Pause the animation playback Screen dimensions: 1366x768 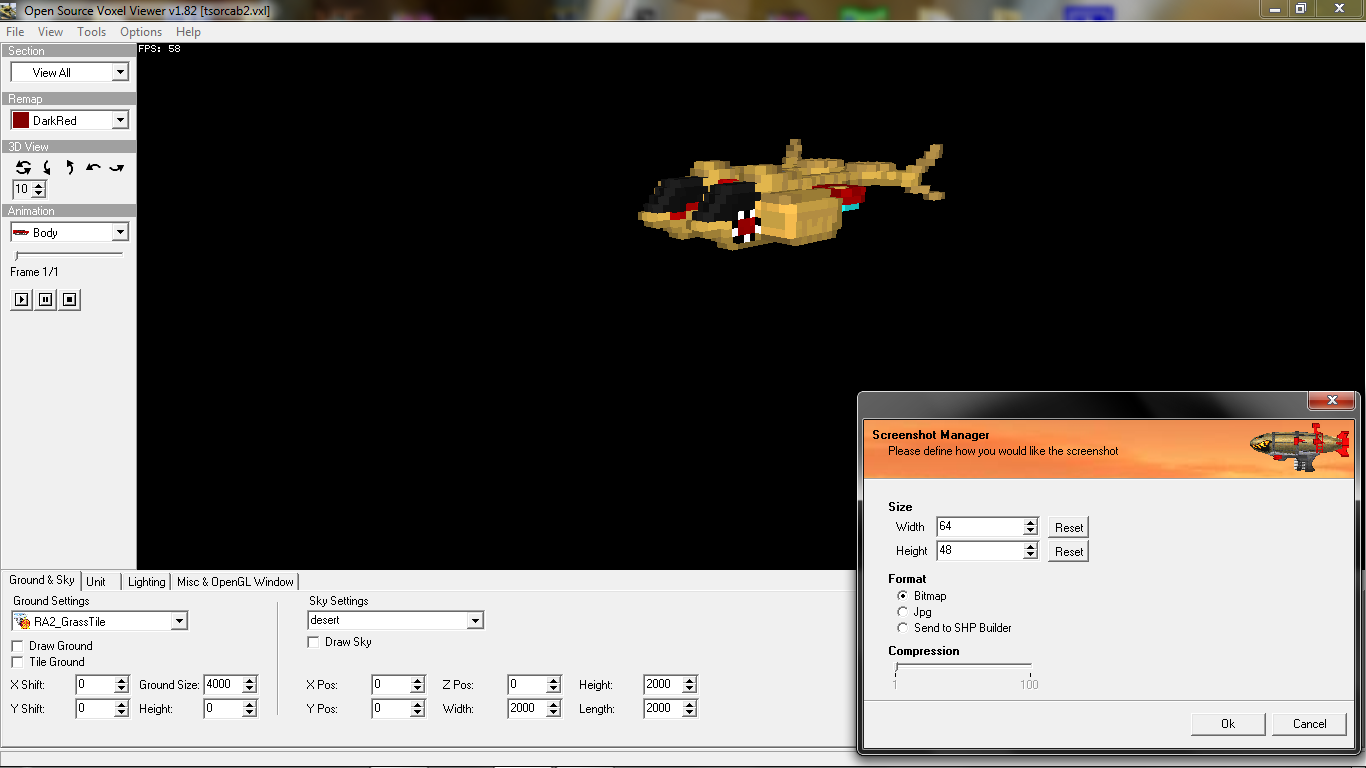(x=46, y=299)
